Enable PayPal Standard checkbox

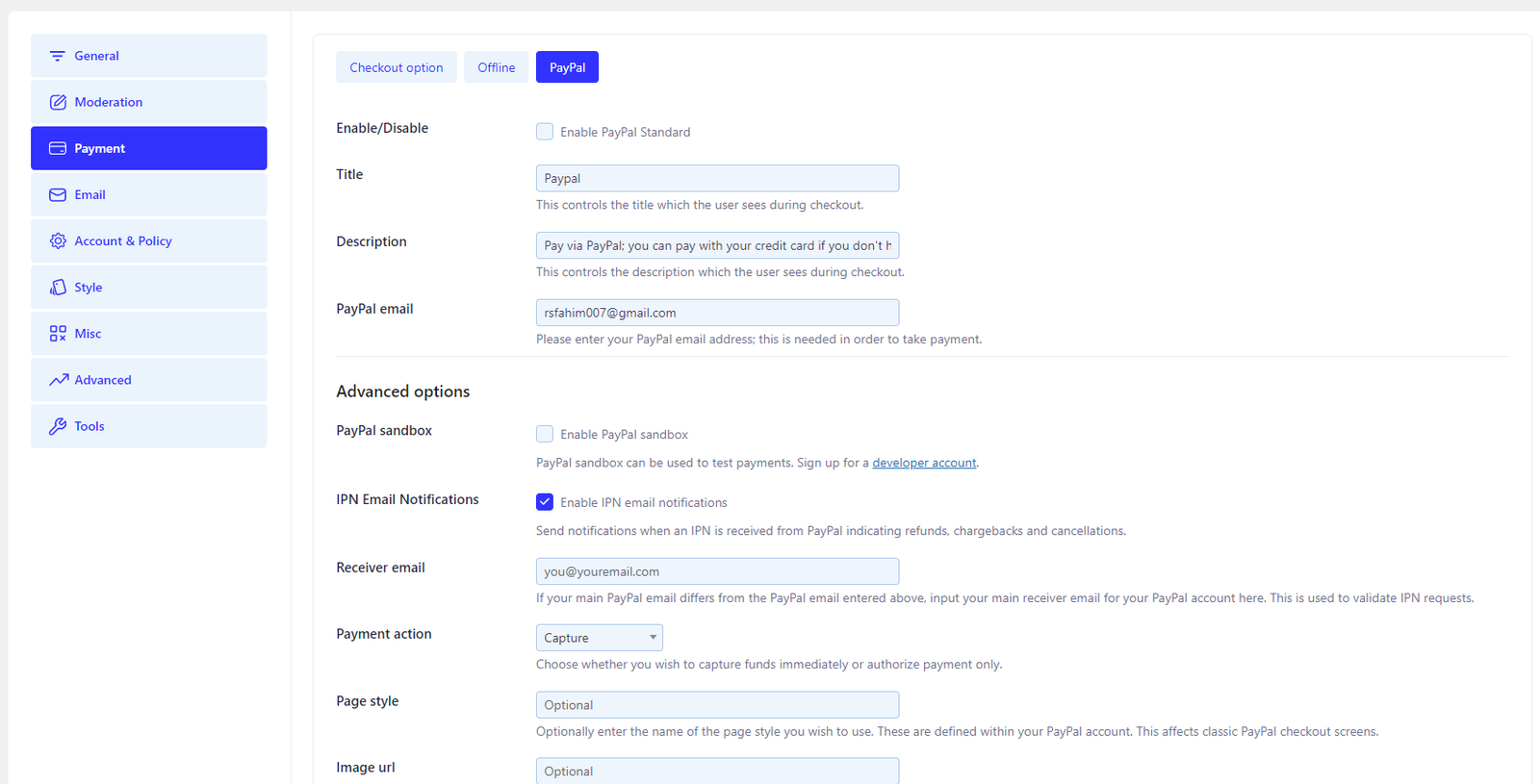tap(545, 132)
